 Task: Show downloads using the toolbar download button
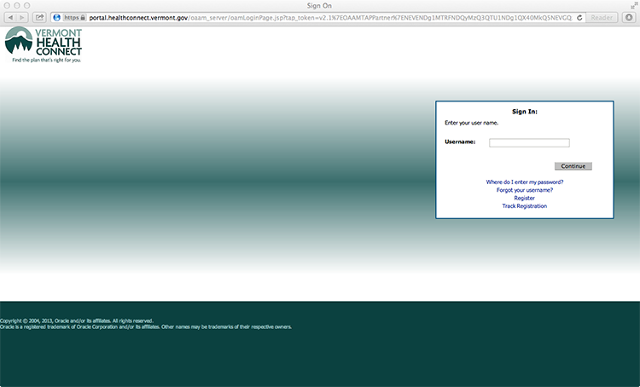point(629,18)
